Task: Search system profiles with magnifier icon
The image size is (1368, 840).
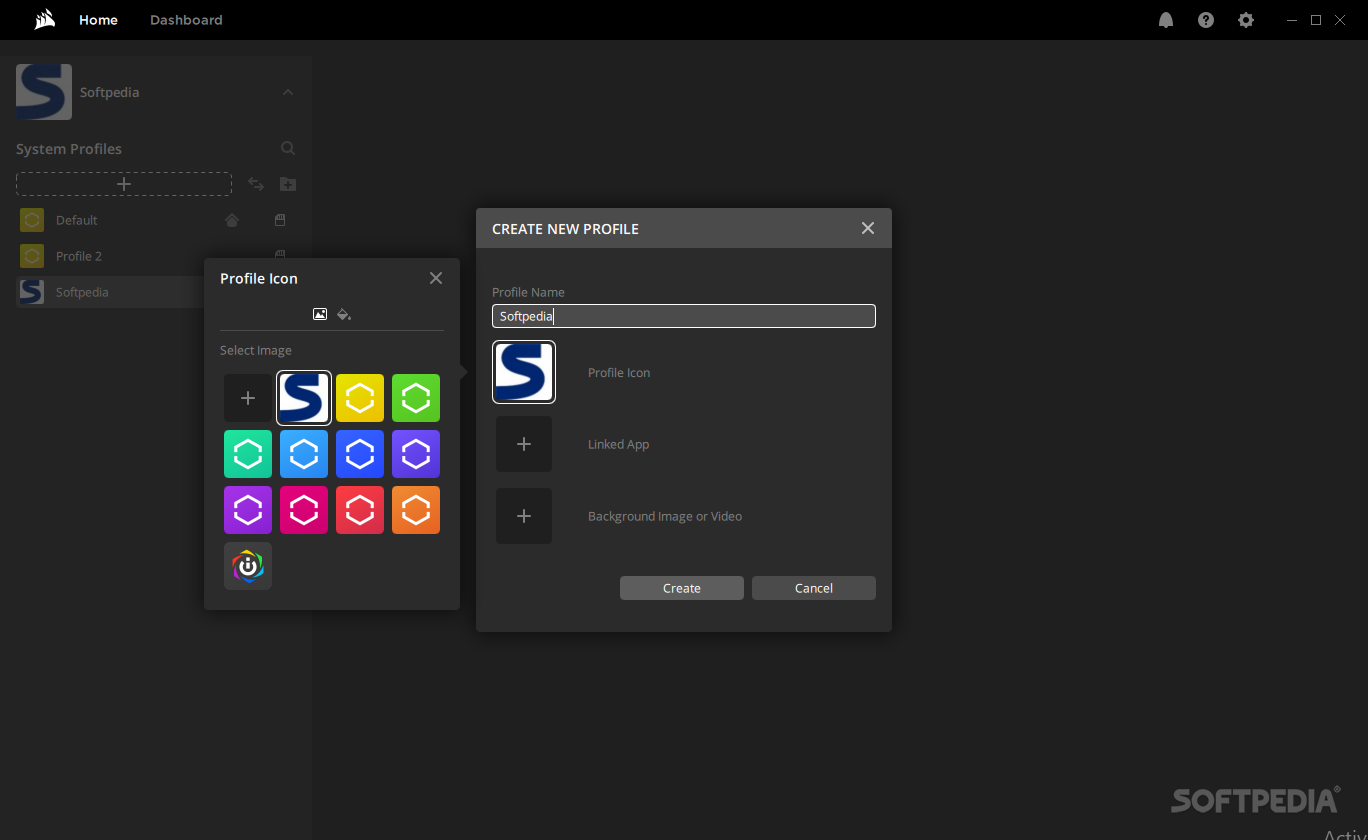Action: (x=288, y=148)
